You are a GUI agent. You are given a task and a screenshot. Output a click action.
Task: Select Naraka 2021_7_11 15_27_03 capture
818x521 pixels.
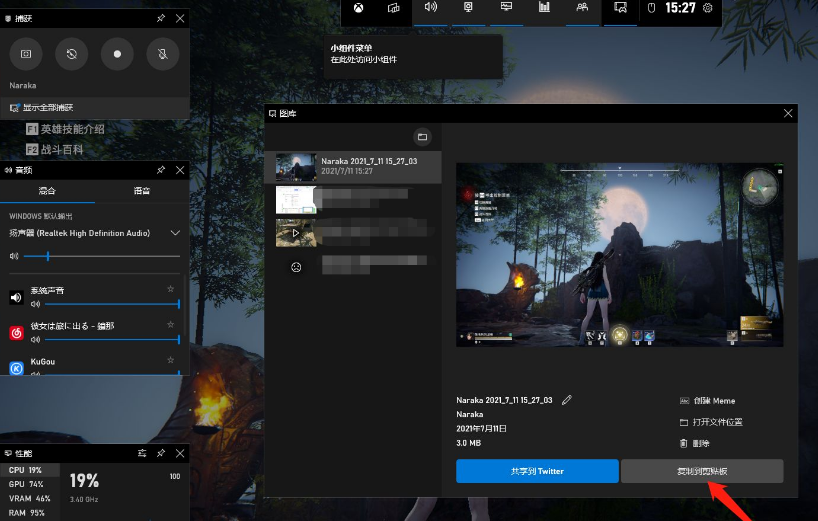click(353, 167)
